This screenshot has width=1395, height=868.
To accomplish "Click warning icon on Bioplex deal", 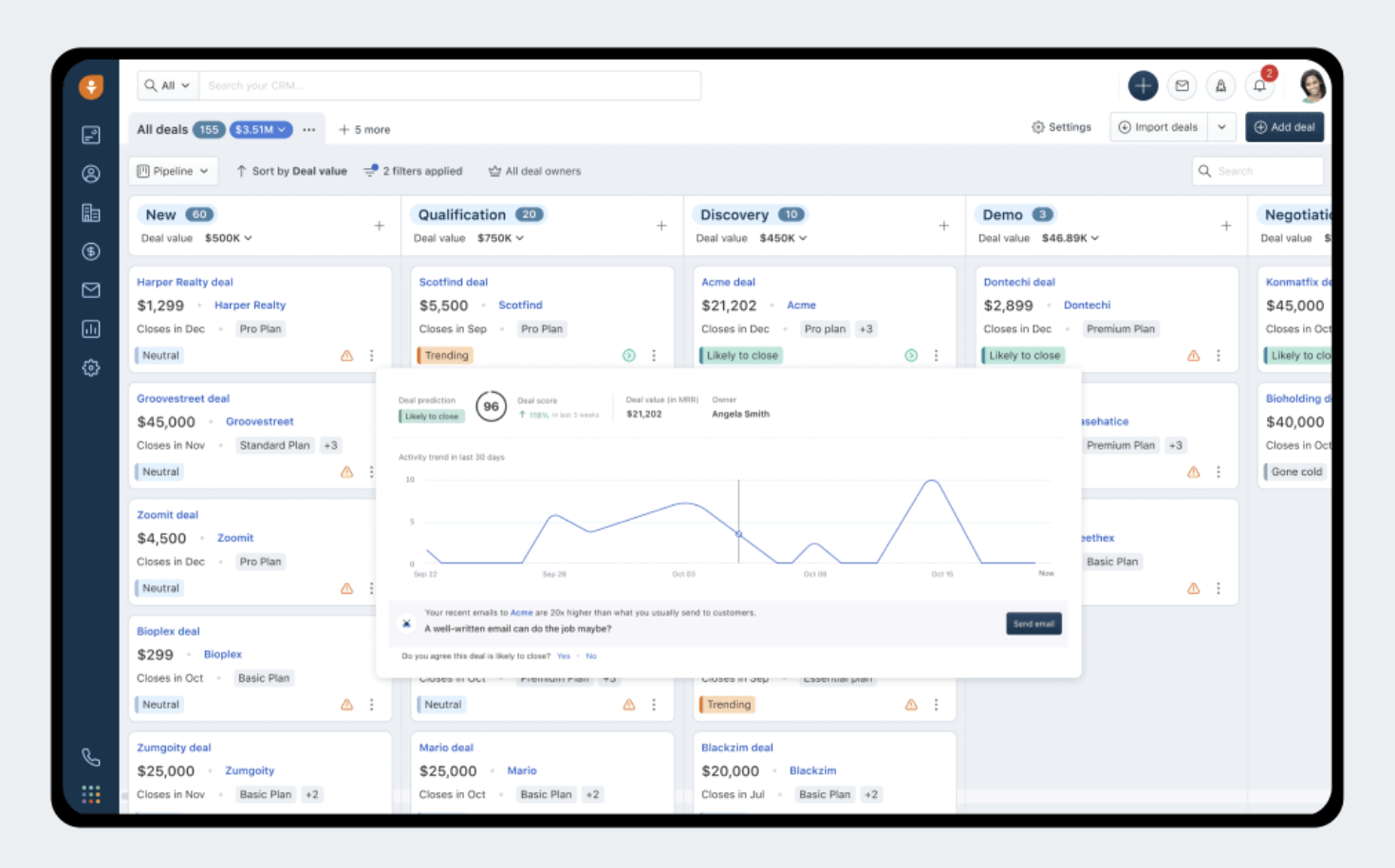I will (x=346, y=705).
